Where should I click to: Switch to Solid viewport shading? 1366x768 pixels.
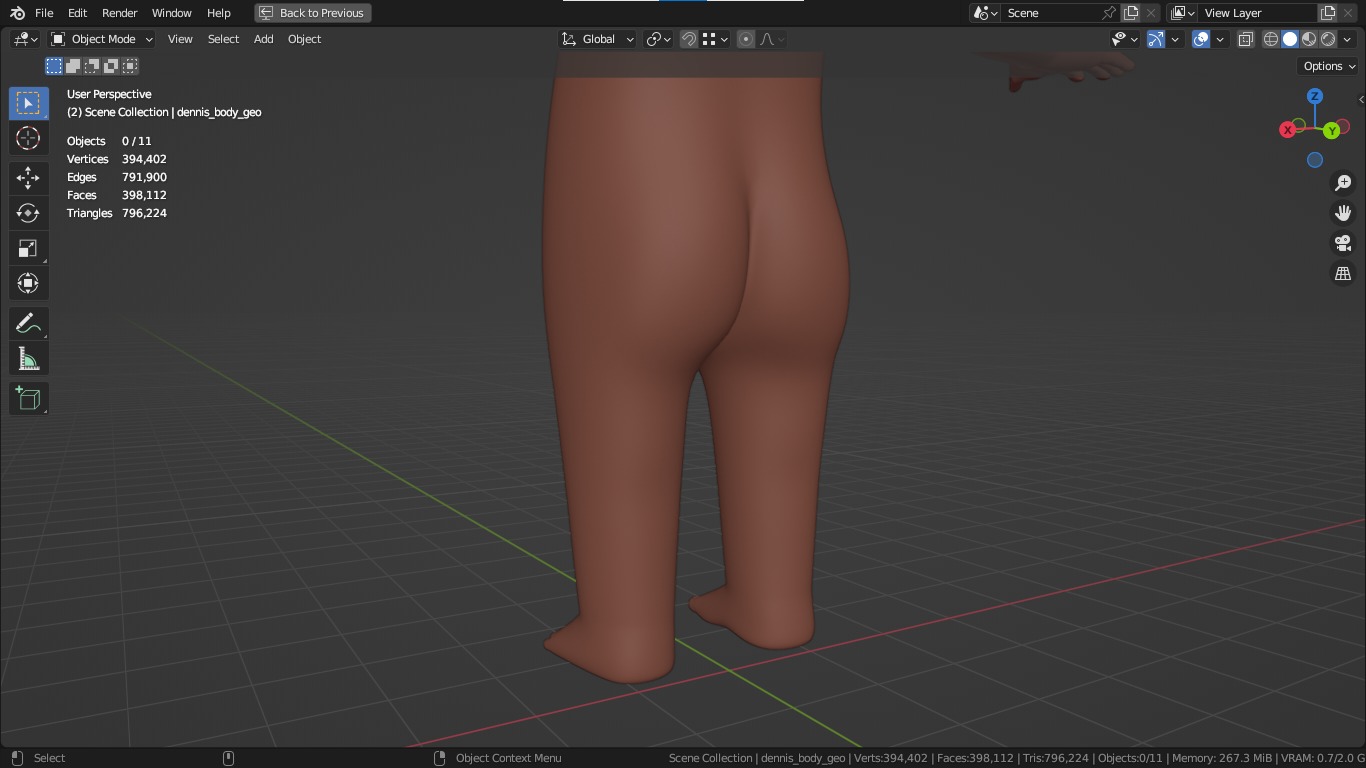[x=1290, y=39]
